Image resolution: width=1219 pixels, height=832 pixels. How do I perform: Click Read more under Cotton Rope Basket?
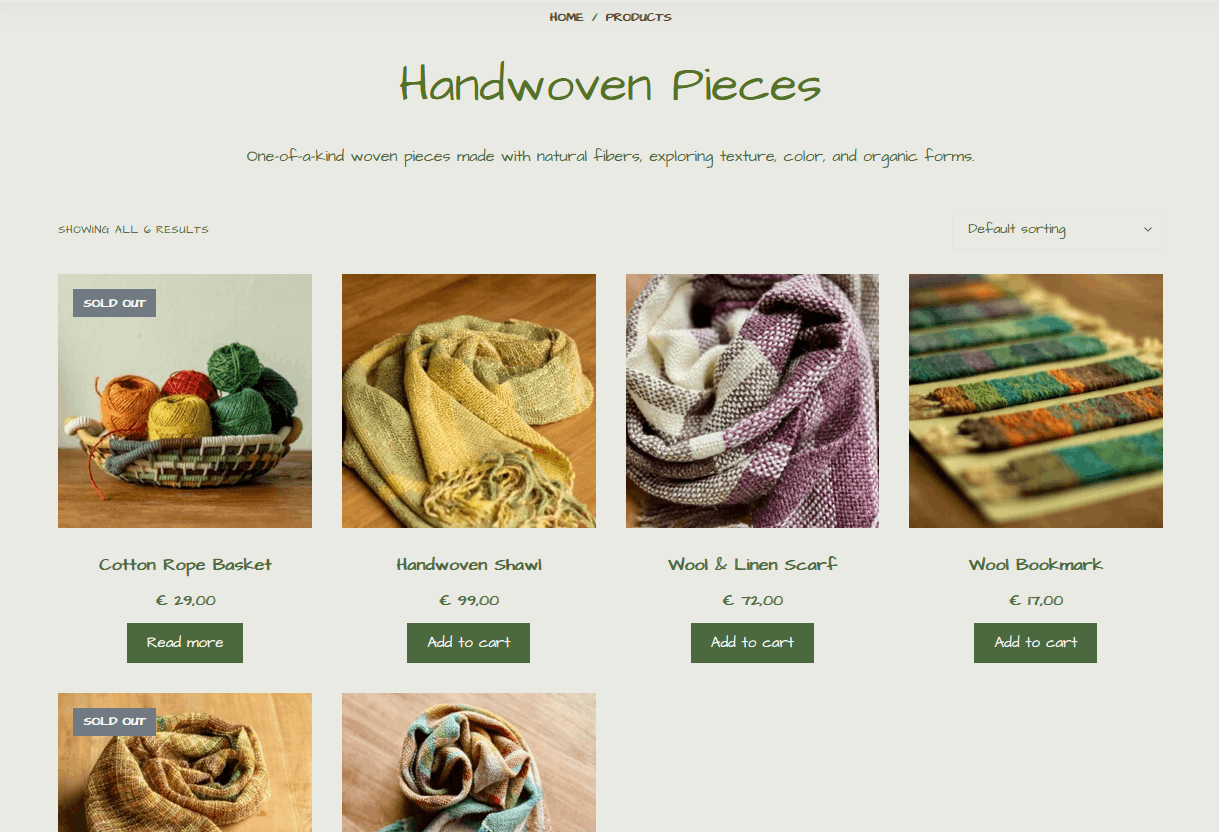[x=185, y=643]
